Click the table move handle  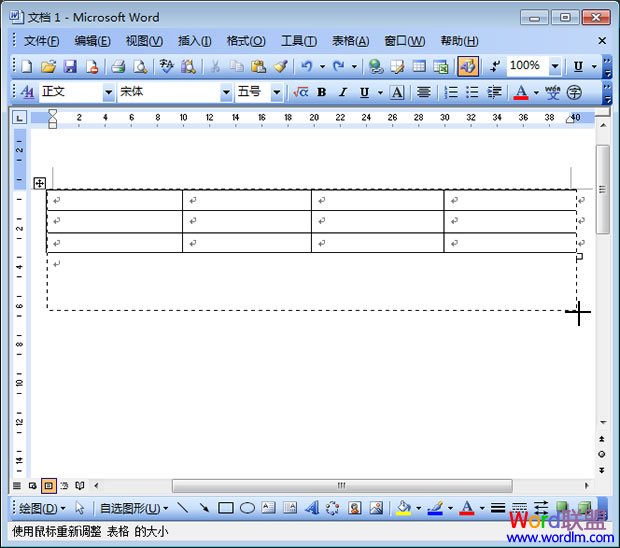(x=40, y=183)
